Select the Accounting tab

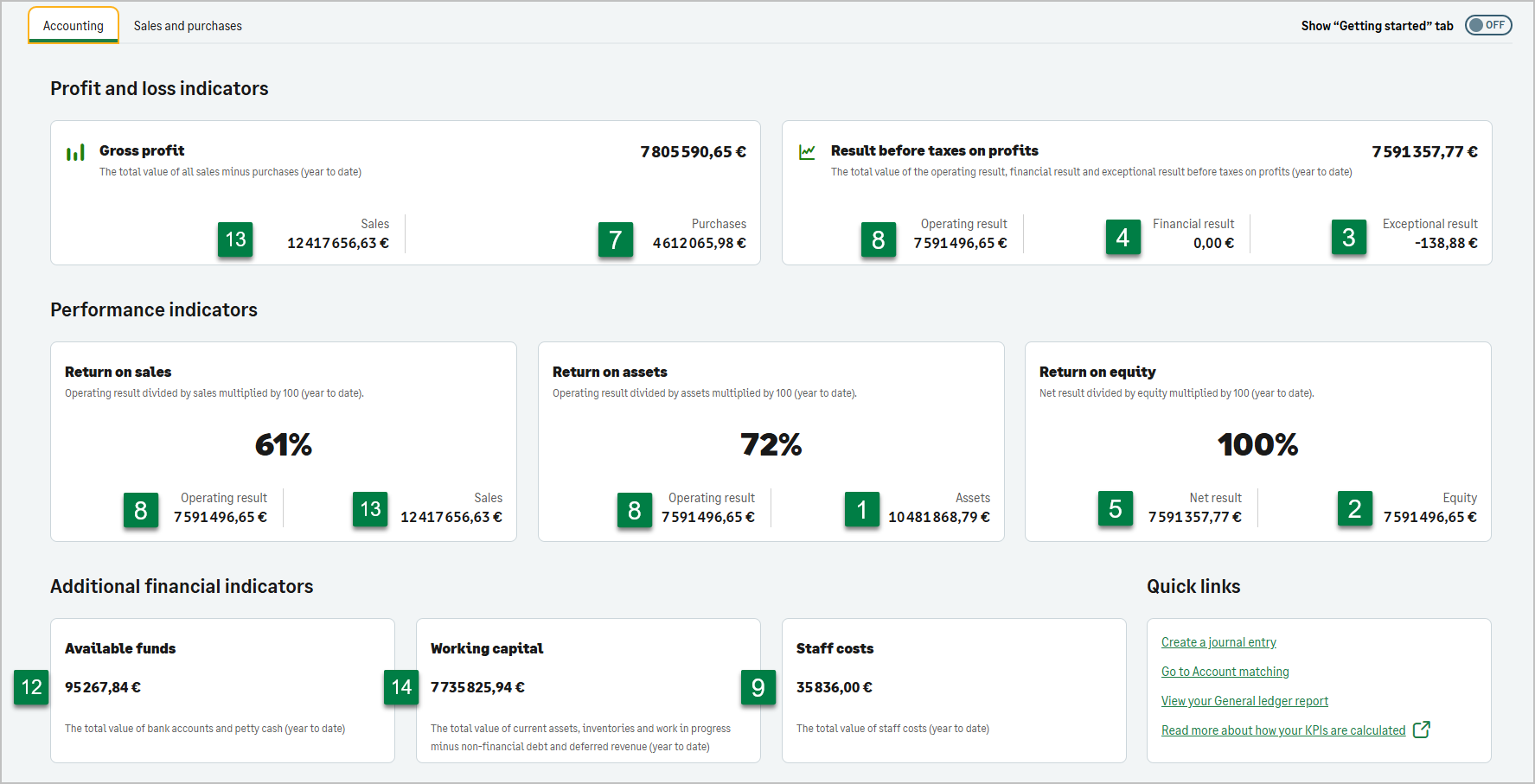74,26
